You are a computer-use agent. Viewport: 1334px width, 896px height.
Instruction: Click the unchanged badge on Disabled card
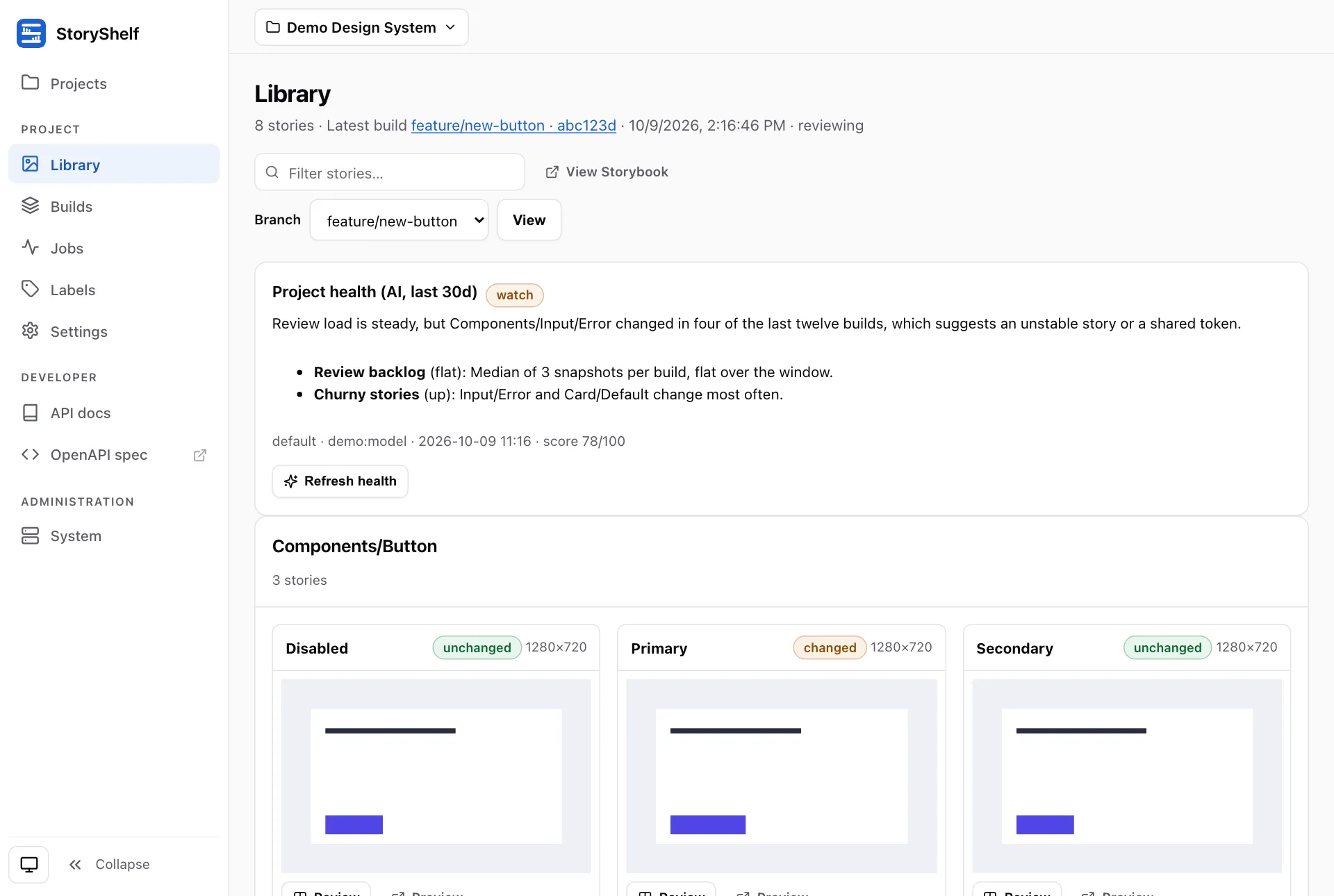(x=477, y=648)
